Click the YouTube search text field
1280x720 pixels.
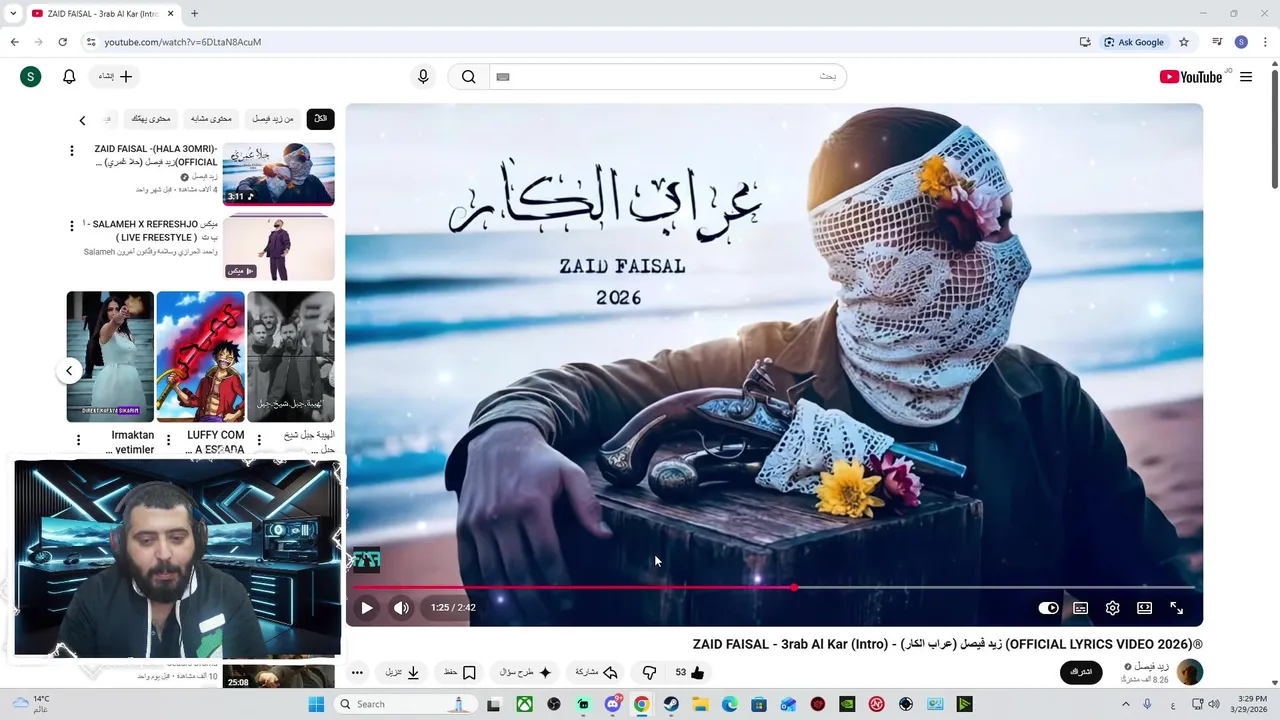click(x=668, y=77)
